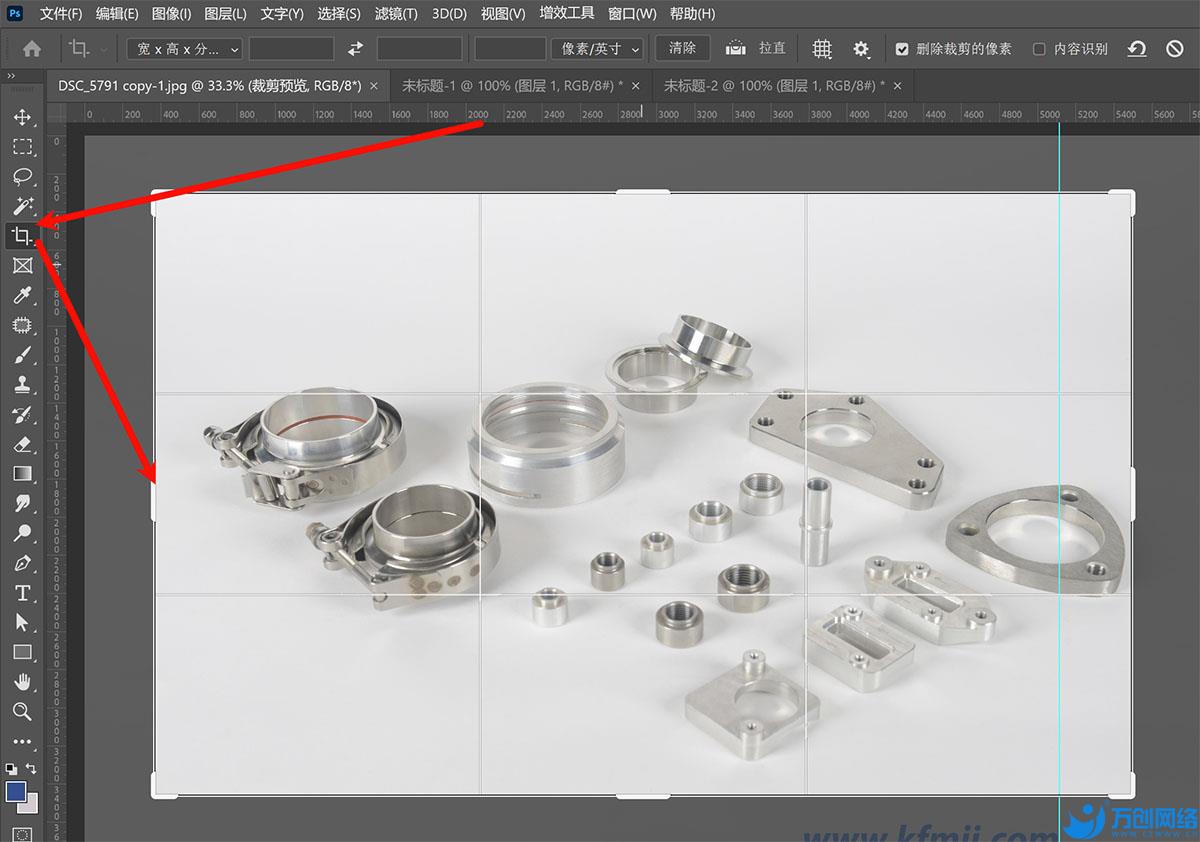1200x842 pixels.
Task: Open the 滤镜(T) menu
Action: coord(396,14)
